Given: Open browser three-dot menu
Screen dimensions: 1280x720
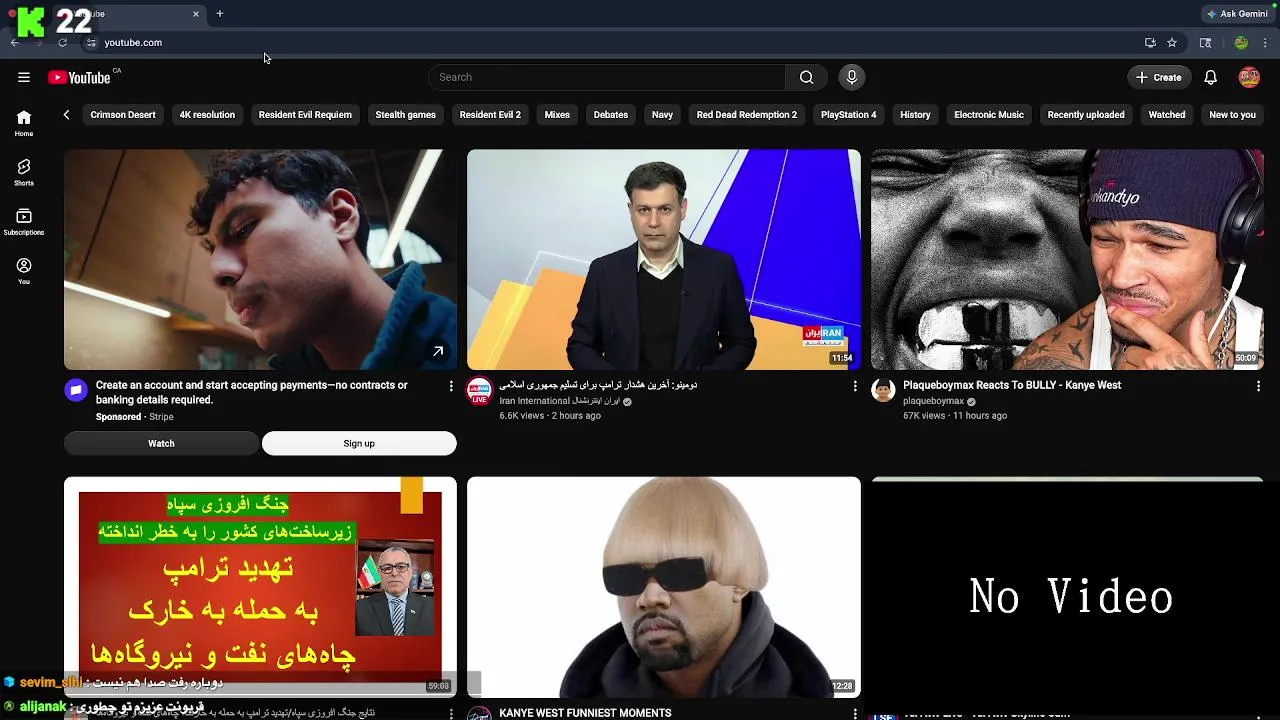Looking at the screenshot, I should [1265, 43].
